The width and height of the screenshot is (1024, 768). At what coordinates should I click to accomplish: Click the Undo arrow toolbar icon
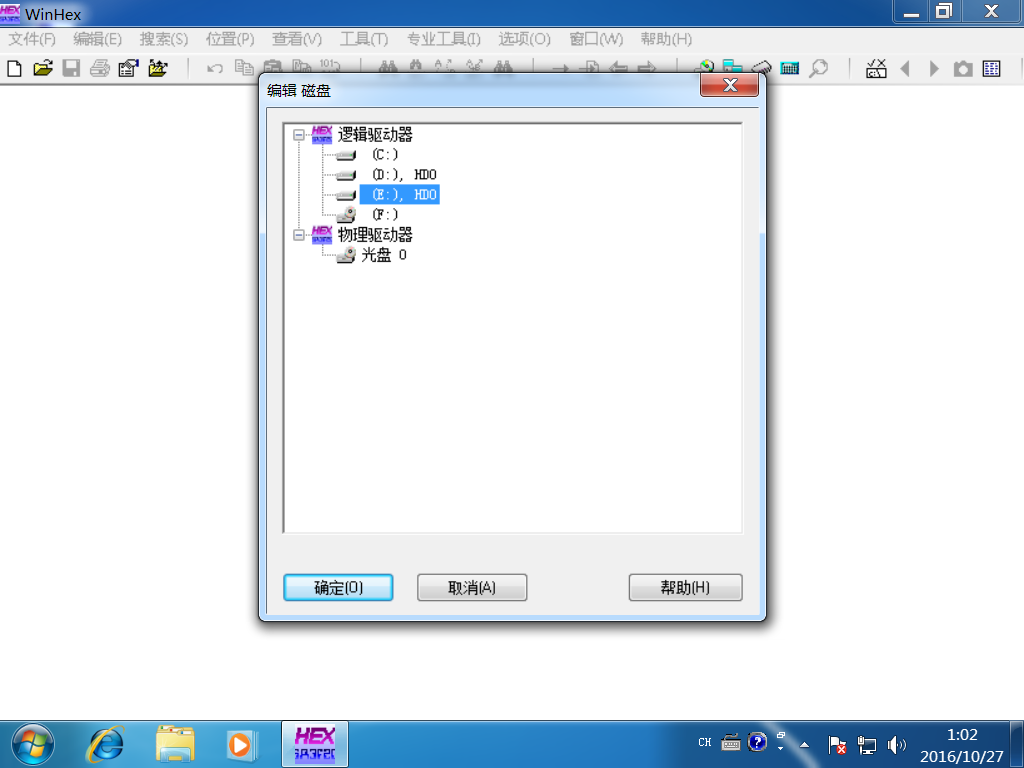point(215,69)
